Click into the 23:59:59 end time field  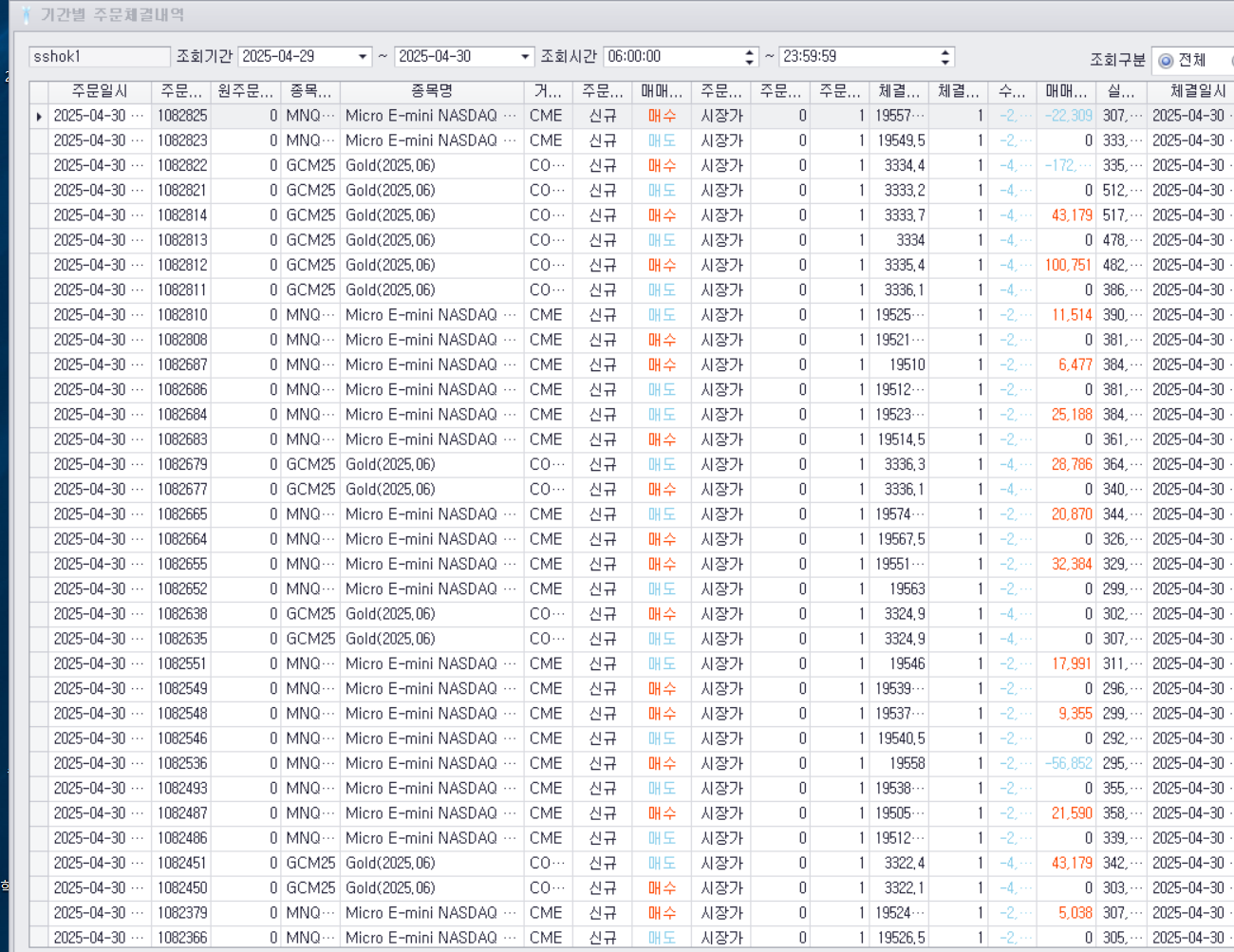pos(859,57)
